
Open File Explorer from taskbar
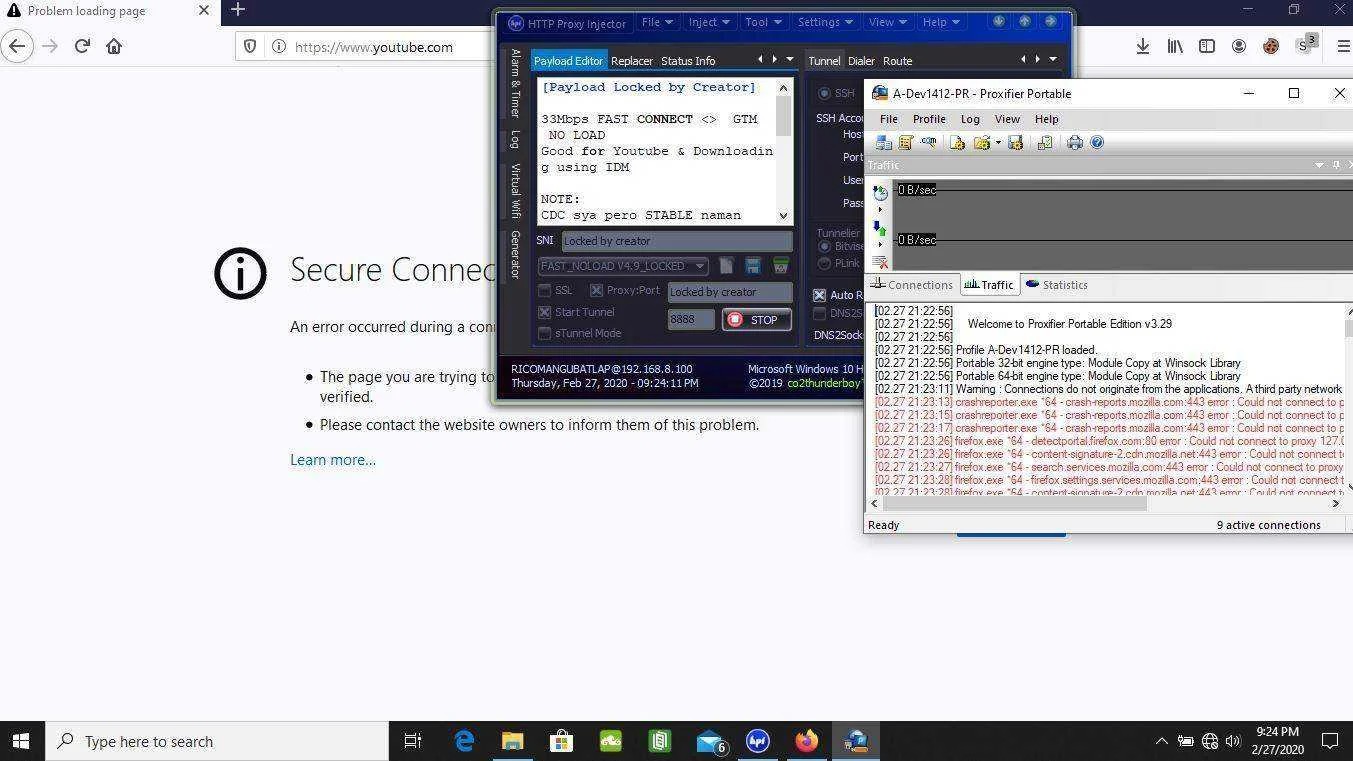pyautogui.click(x=513, y=741)
